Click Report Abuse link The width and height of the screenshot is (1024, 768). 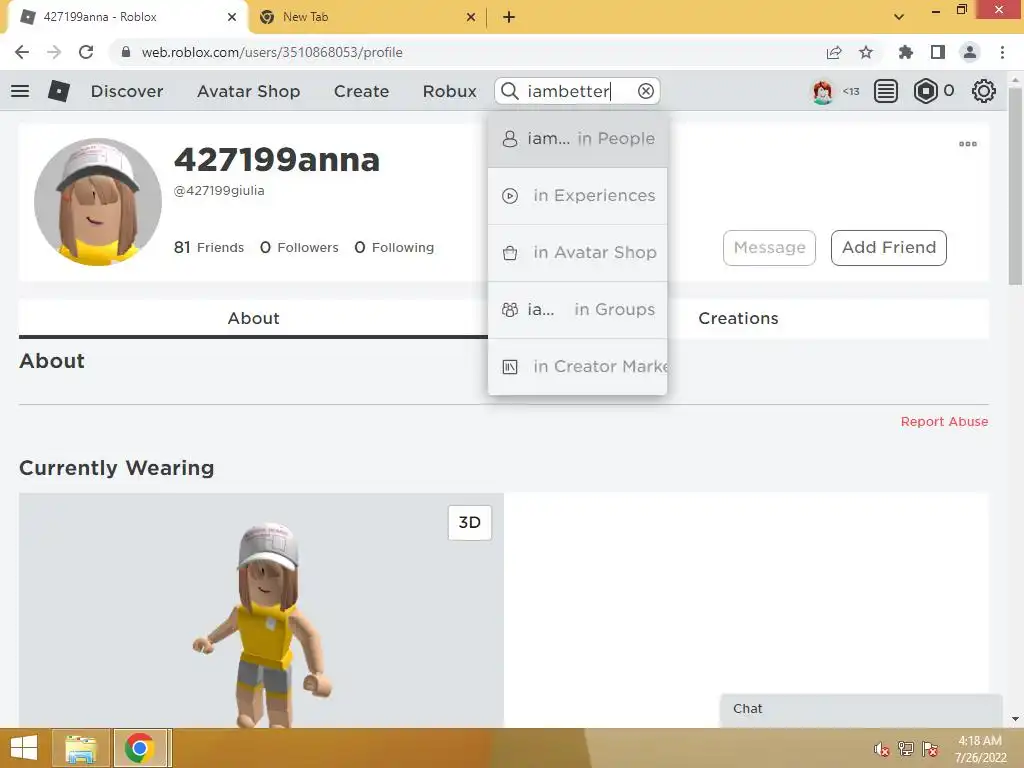[x=944, y=422]
